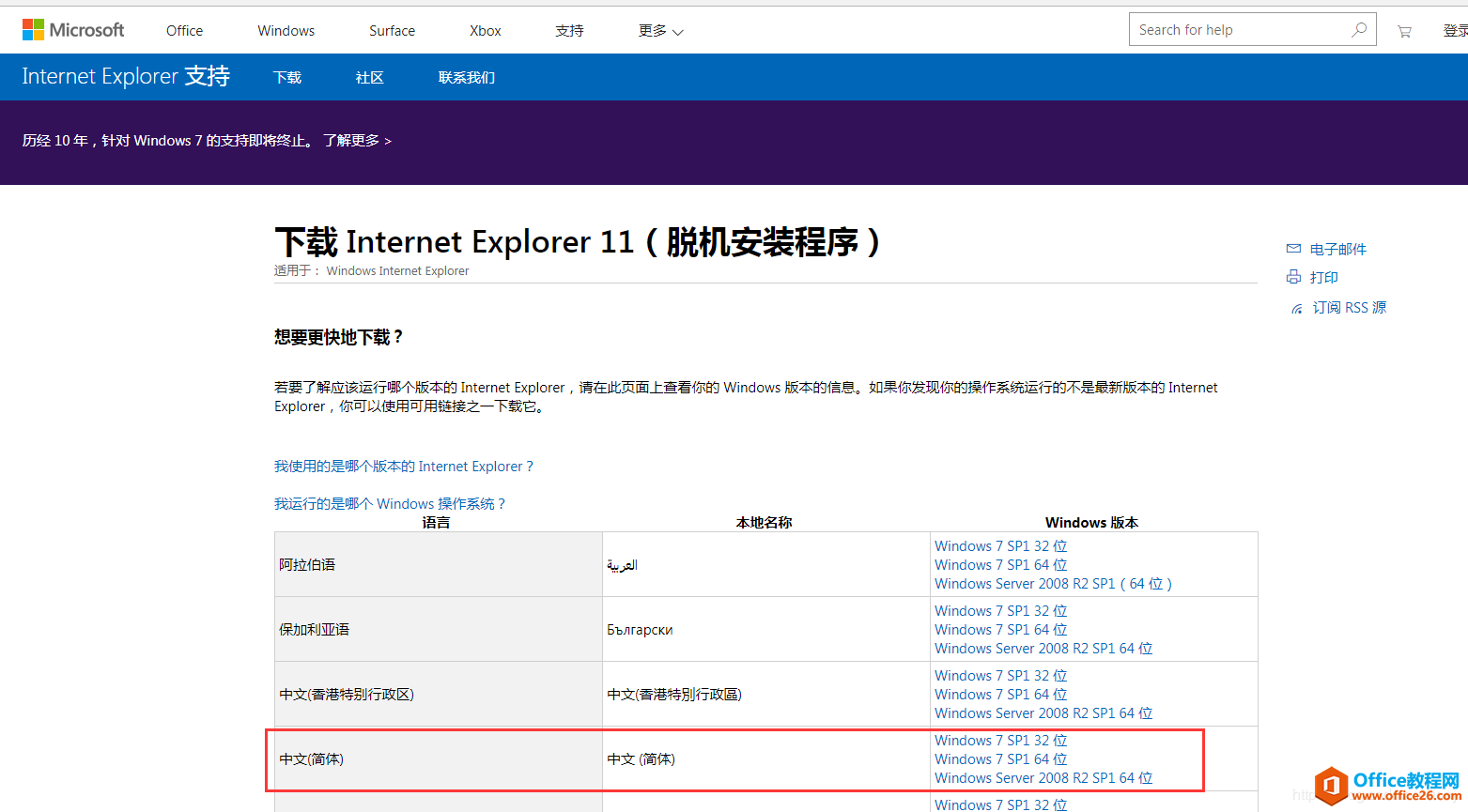Open the 支持 menu item
Image resolution: width=1468 pixels, height=812 pixels.
569,31
